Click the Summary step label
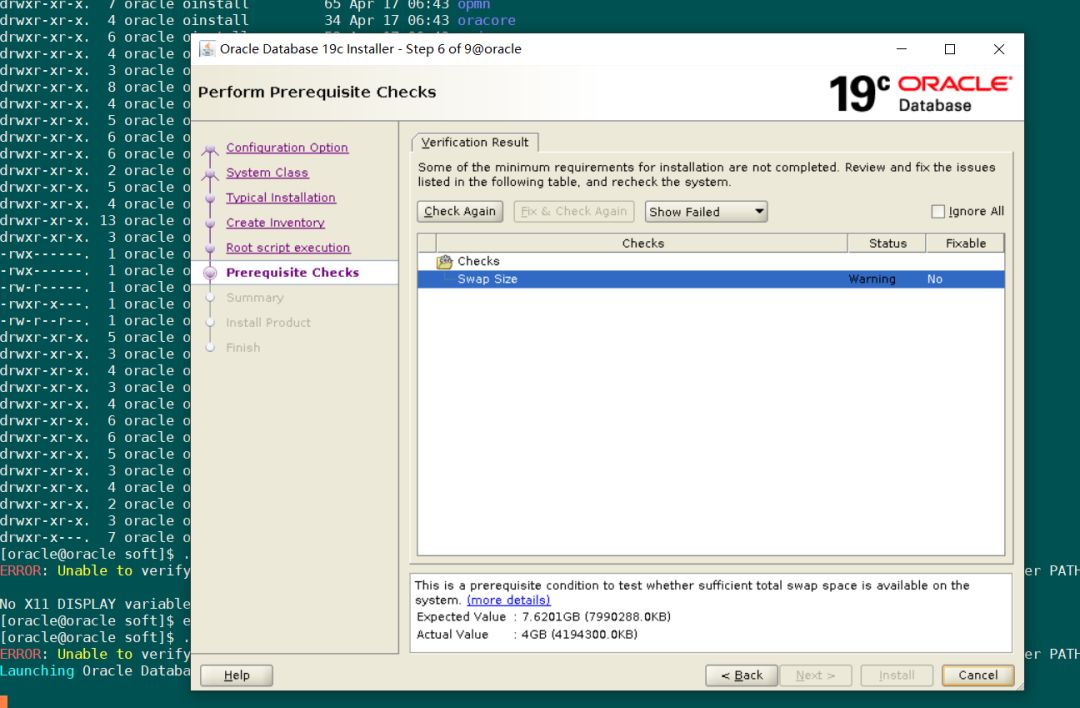1080x708 pixels. click(255, 298)
